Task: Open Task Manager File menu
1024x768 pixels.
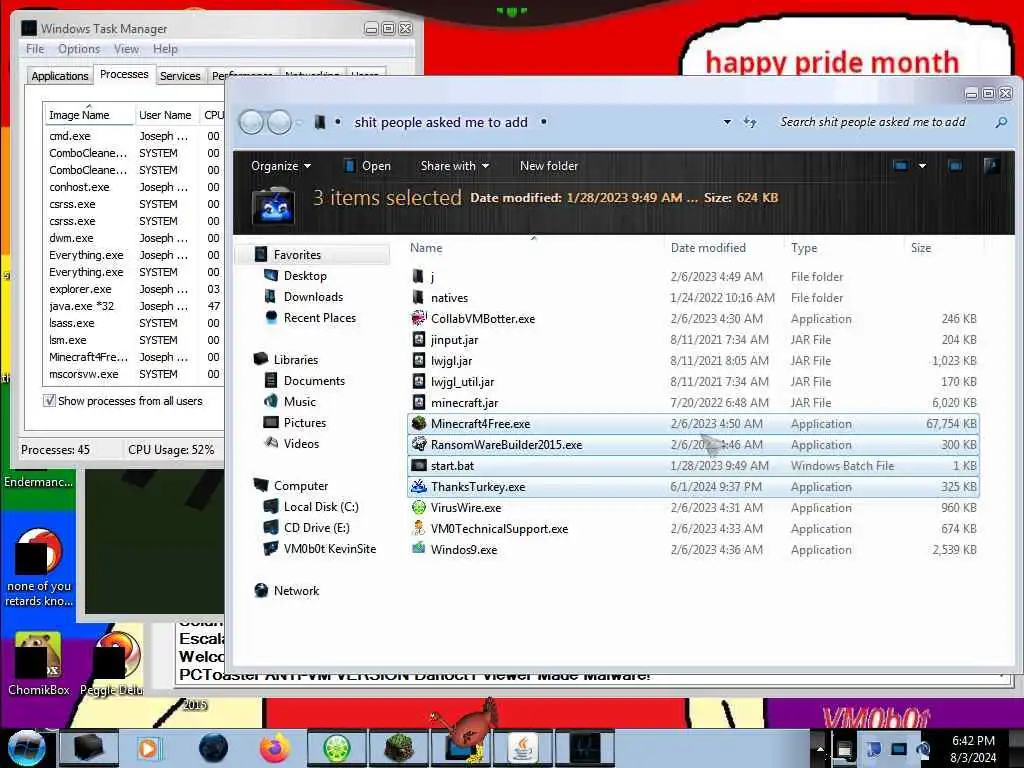Action: click(35, 49)
